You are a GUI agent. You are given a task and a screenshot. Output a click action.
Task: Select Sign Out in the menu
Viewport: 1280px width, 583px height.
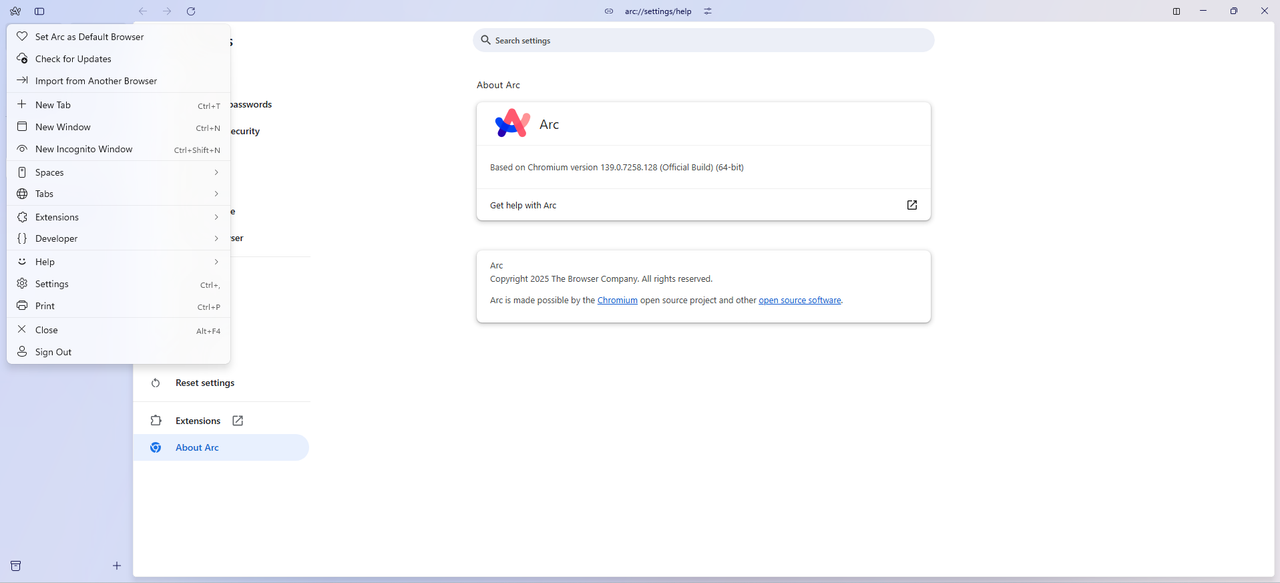tap(119, 352)
